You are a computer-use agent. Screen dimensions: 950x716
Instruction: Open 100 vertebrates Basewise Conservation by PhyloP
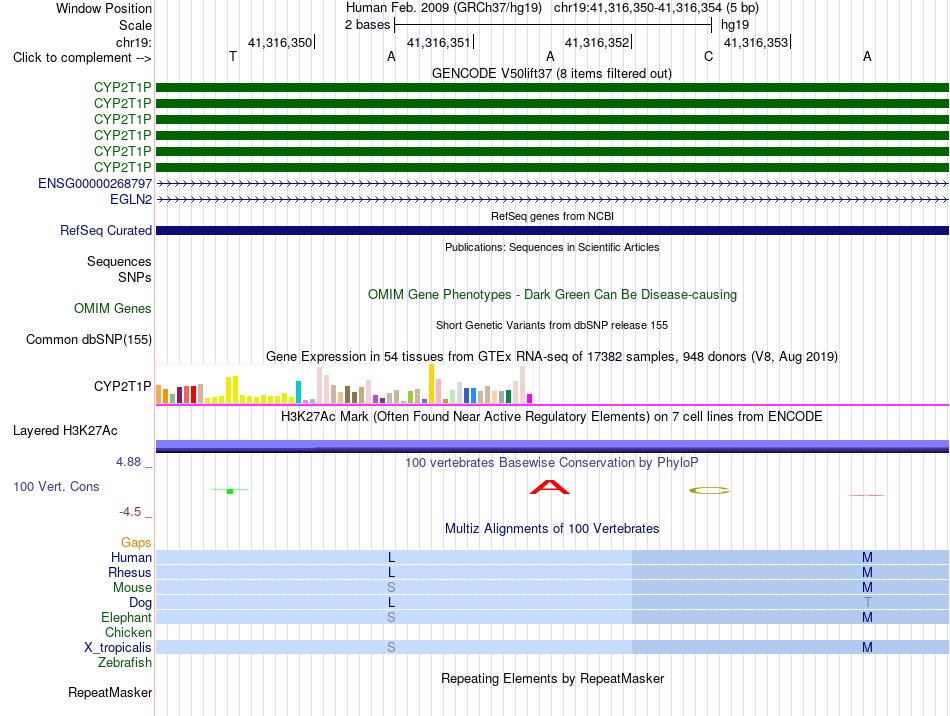tap(552, 462)
